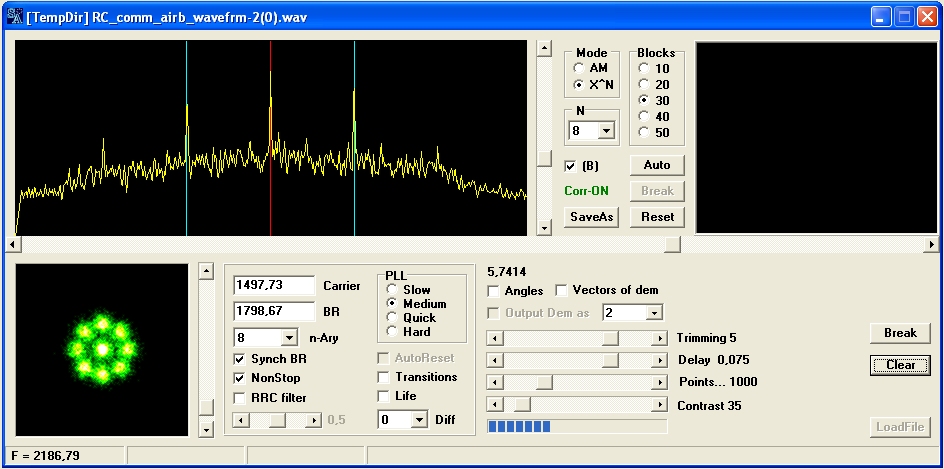Enable the Angles checkbox
Viewport: 944px width, 469px height.
pyautogui.click(x=494, y=291)
